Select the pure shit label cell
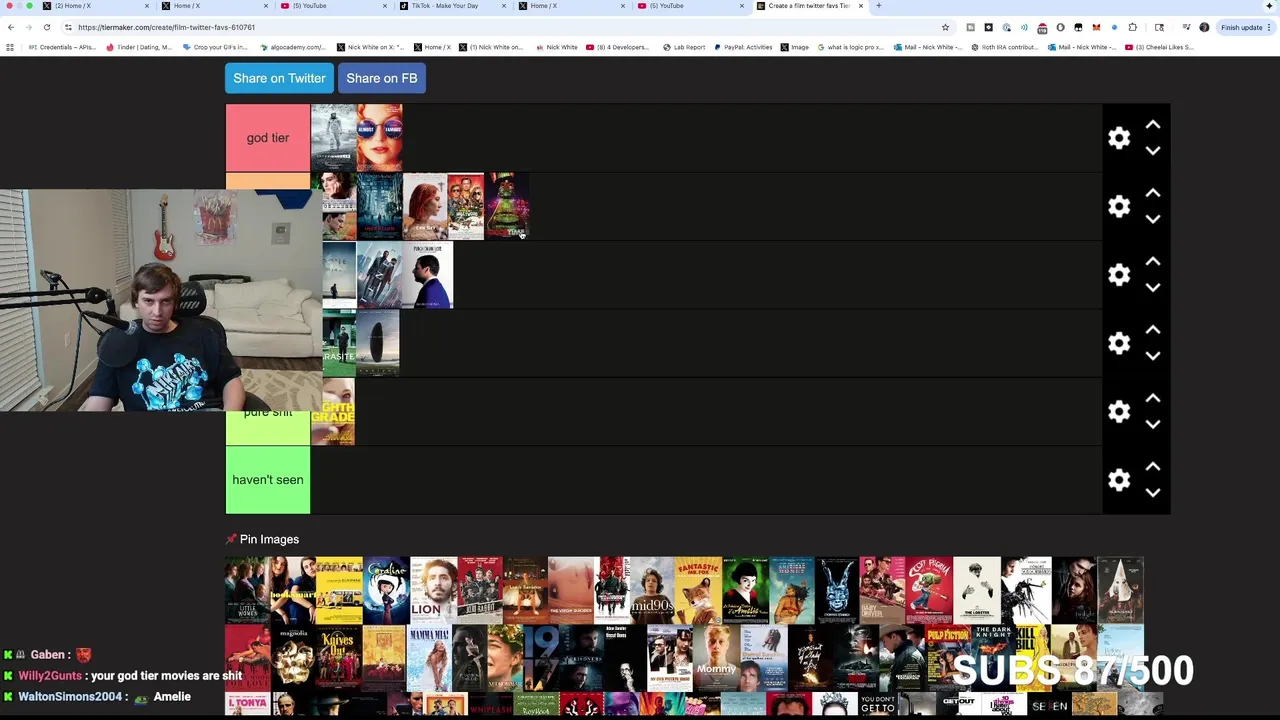This screenshot has height=720, width=1280. 268,427
